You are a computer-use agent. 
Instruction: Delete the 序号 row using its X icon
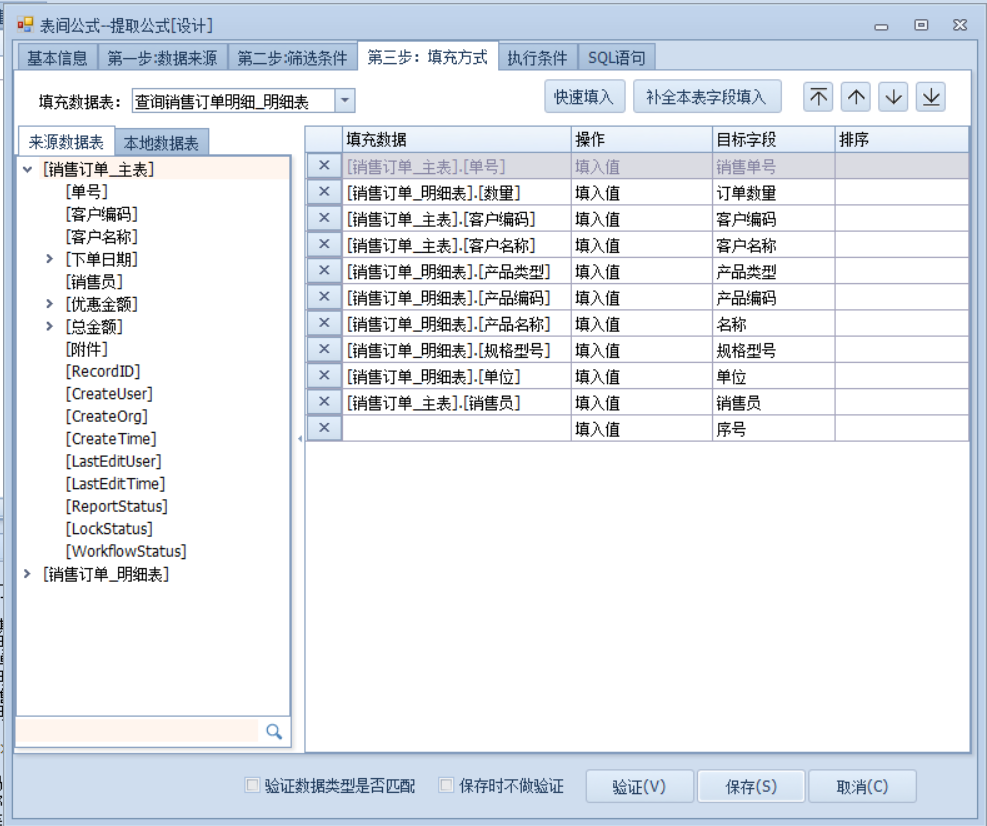click(x=324, y=428)
